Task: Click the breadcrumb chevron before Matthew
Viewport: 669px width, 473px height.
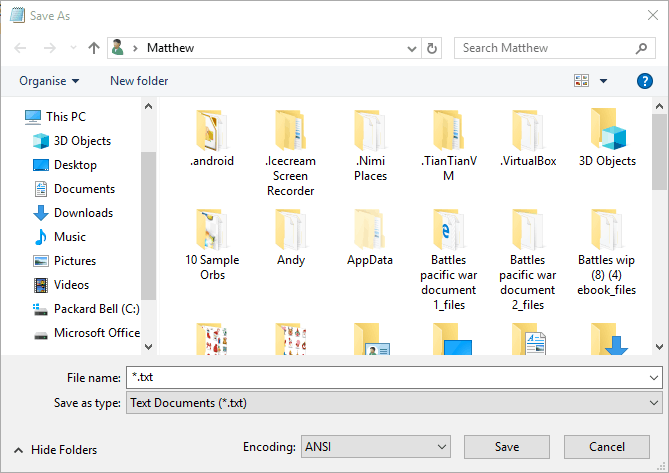Action: 135,48
